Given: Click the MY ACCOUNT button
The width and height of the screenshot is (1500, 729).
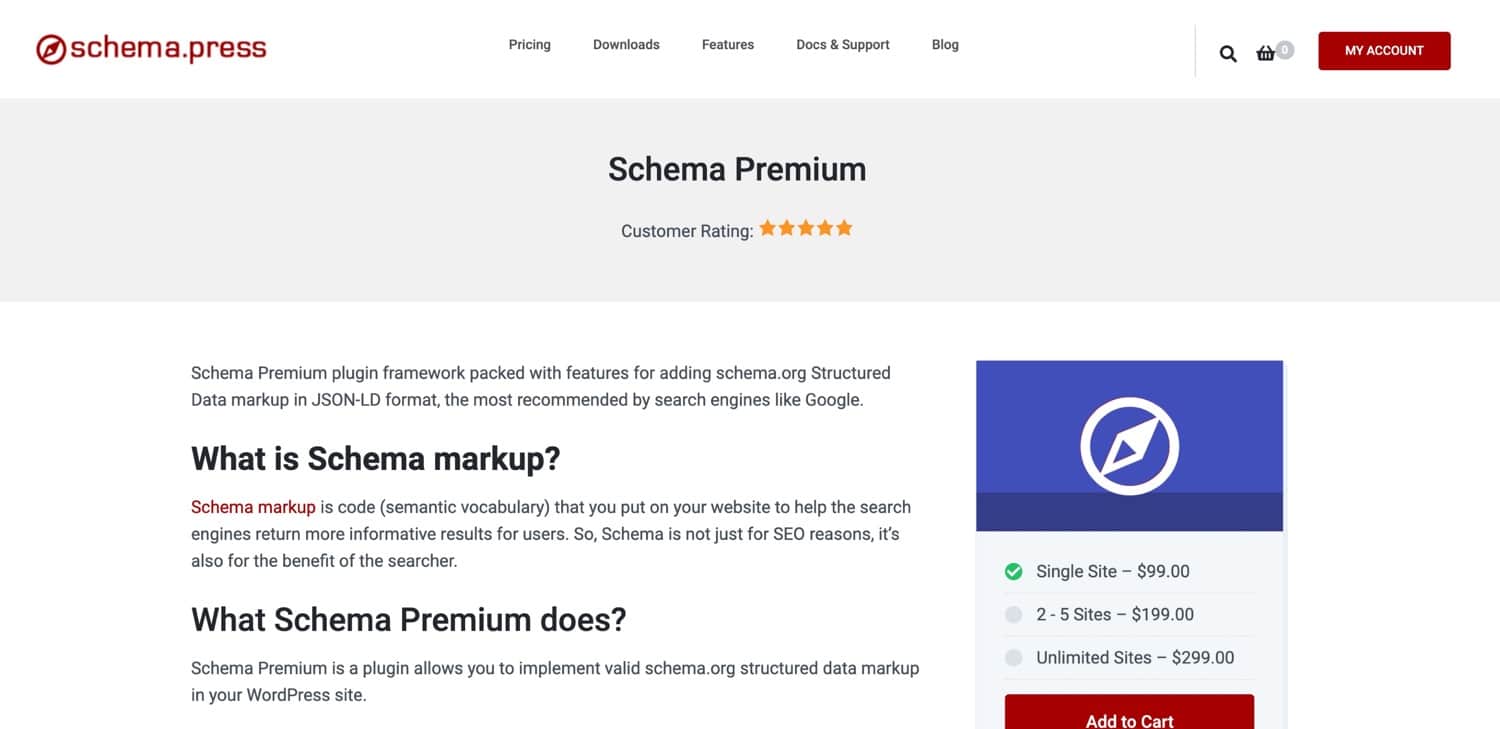Looking at the screenshot, I should 1384,50.
